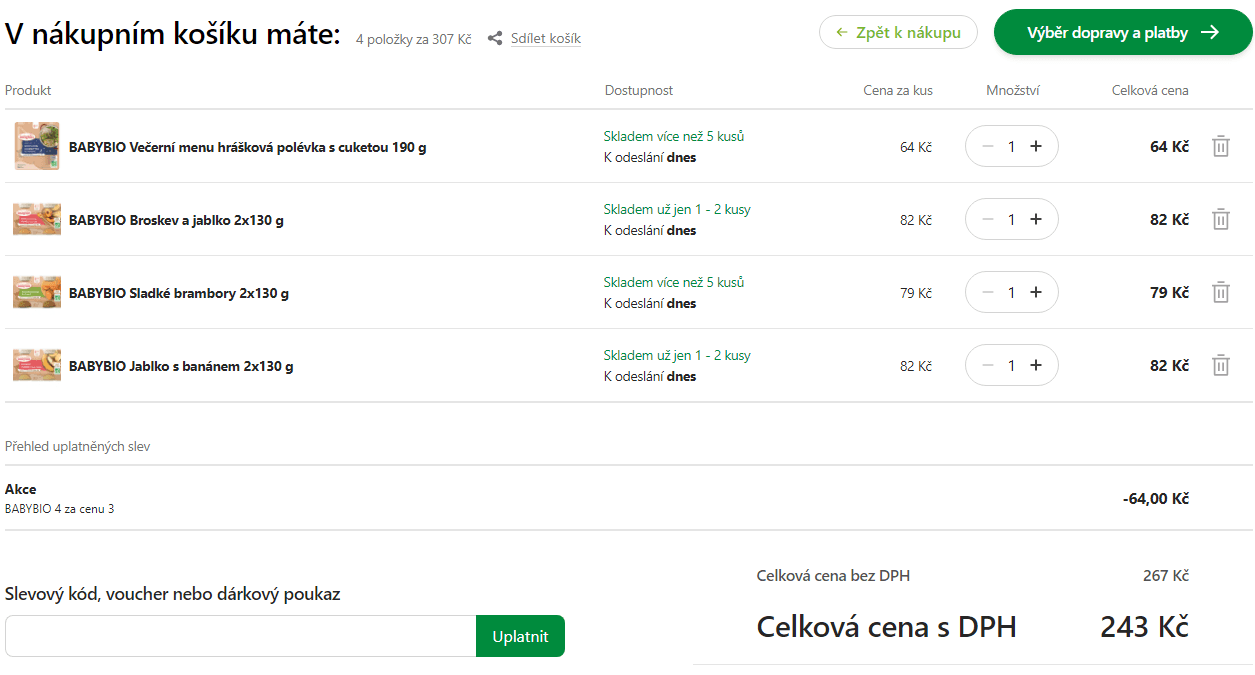This screenshot has height=675, width=1255.
Task: View Sladké brambory product thumbnail
Action: click(x=37, y=292)
